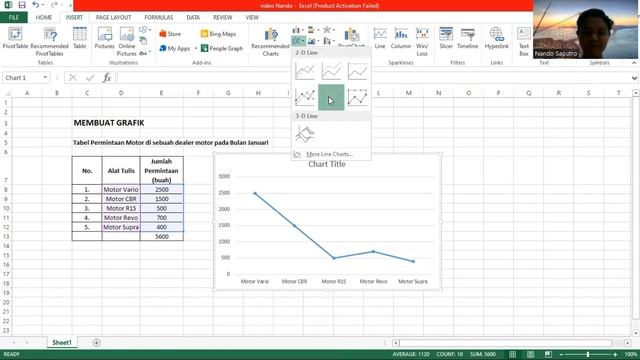Add a new sheet with plus button
Screen dimensions: 640x360
click(96, 343)
